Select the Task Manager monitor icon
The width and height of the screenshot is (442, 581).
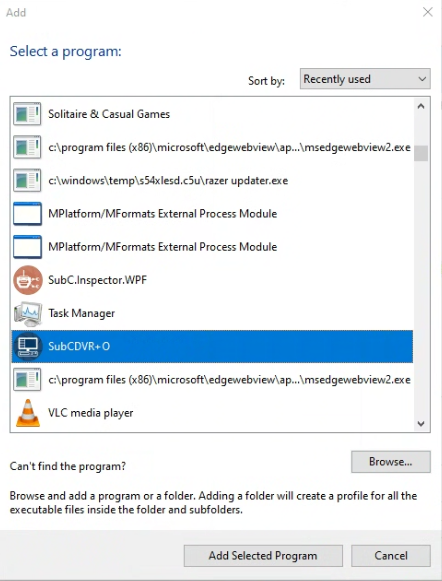point(27,313)
